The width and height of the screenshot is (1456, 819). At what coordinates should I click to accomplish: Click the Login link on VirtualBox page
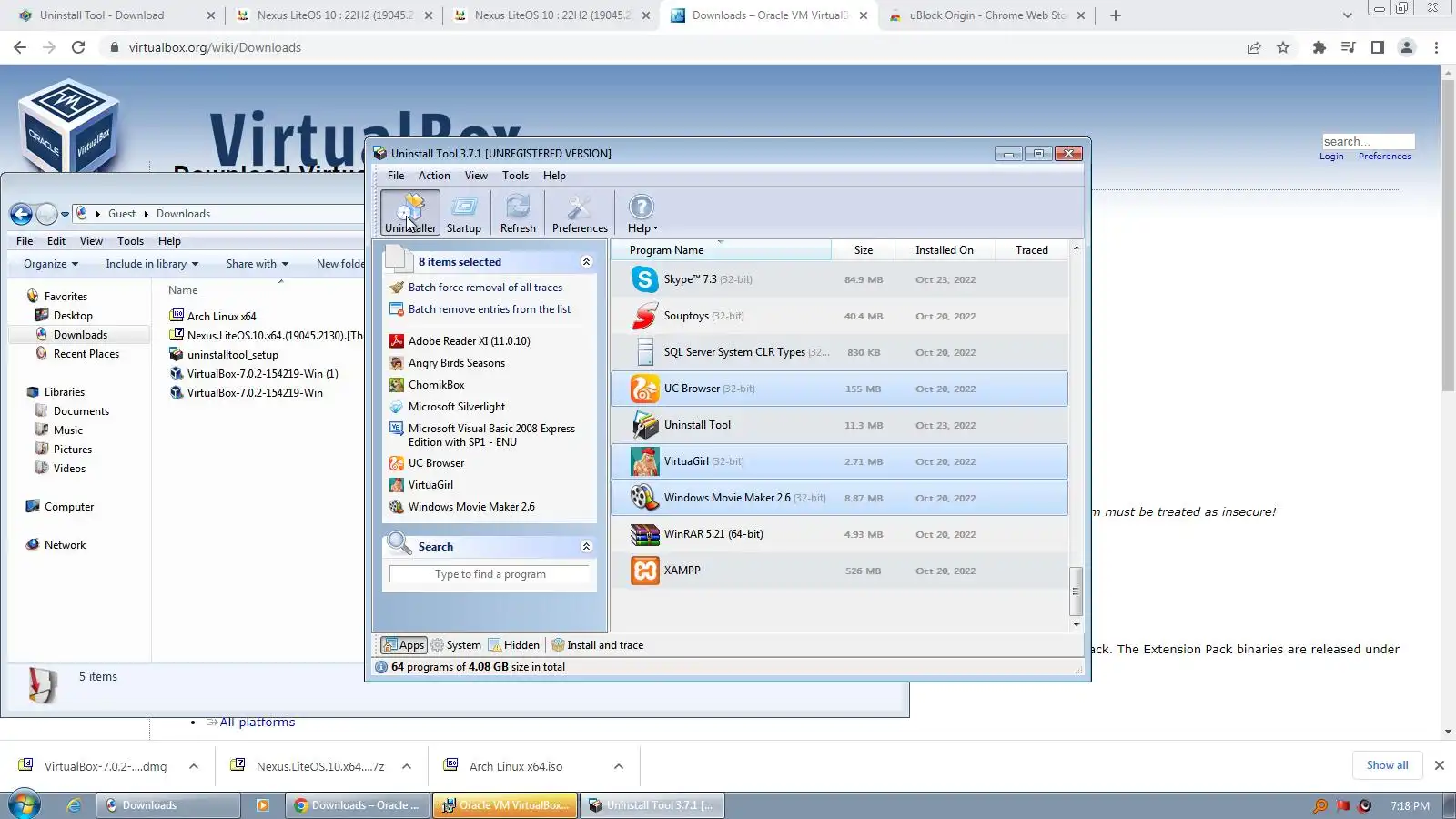1331,157
